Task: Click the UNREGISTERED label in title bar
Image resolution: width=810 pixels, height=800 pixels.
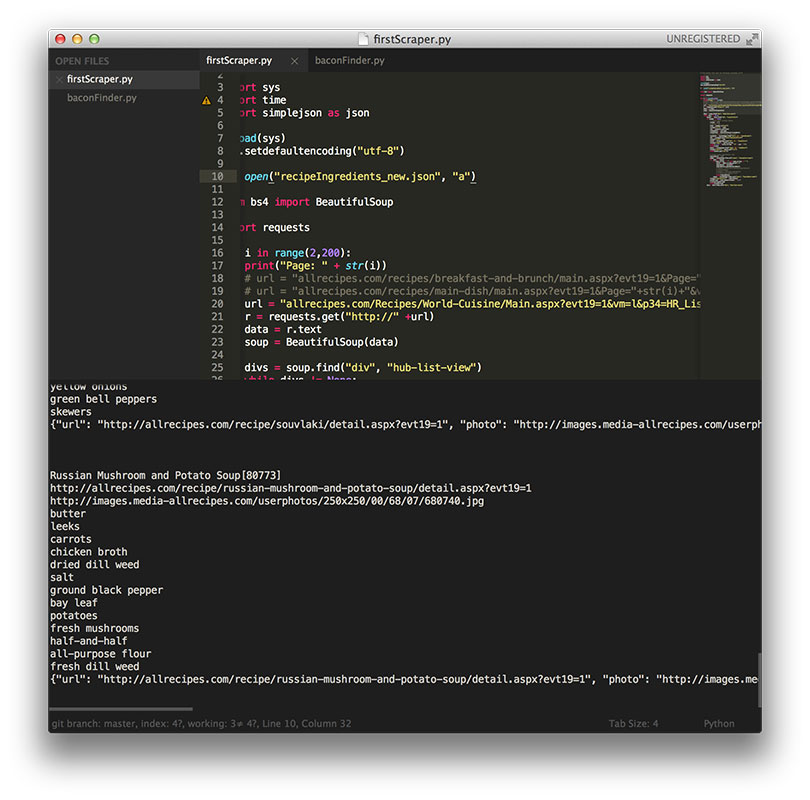Action: tap(703, 39)
